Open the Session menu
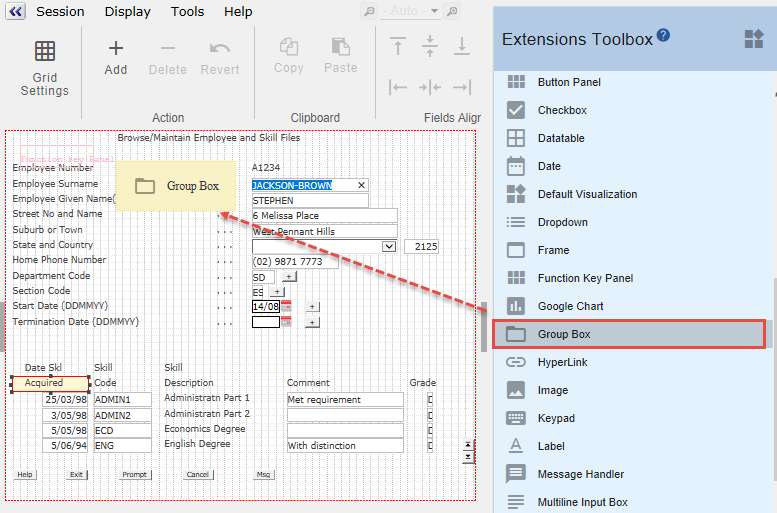Image resolution: width=777 pixels, height=513 pixels. pyautogui.click(x=60, y=11)
